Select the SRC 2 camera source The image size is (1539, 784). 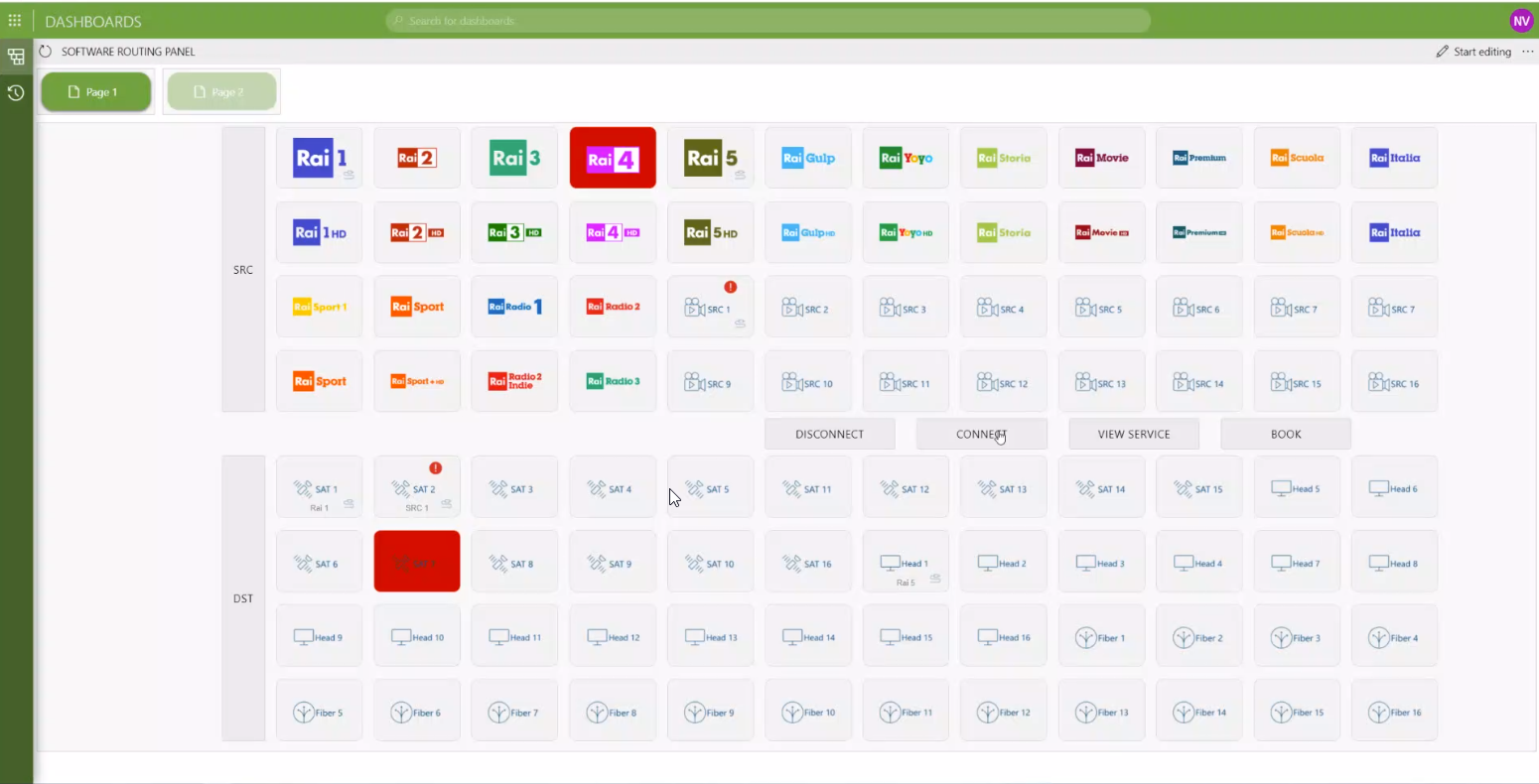pyautogui.click(x=808, y=307)
